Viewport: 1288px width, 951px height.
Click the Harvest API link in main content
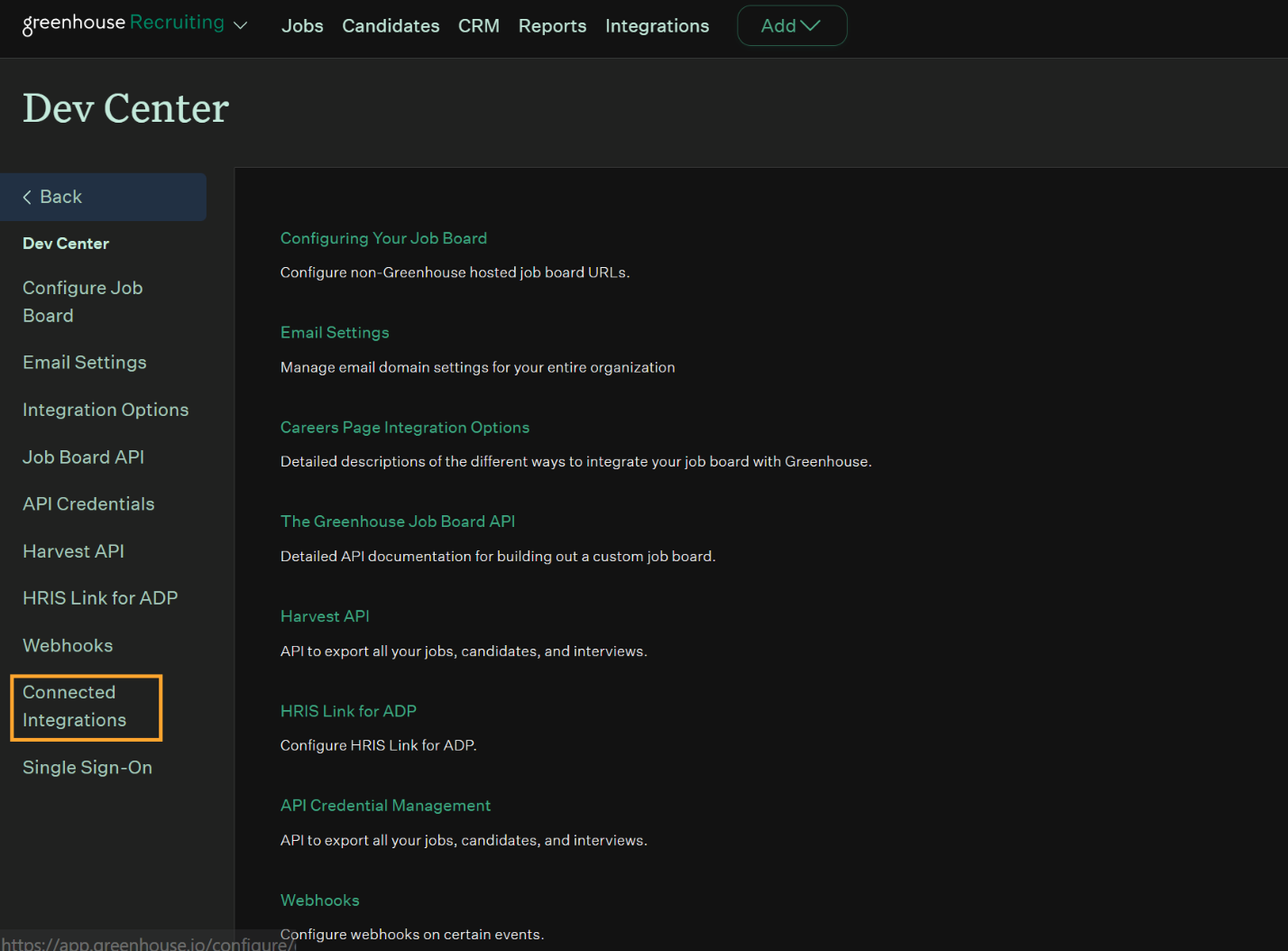325,616
